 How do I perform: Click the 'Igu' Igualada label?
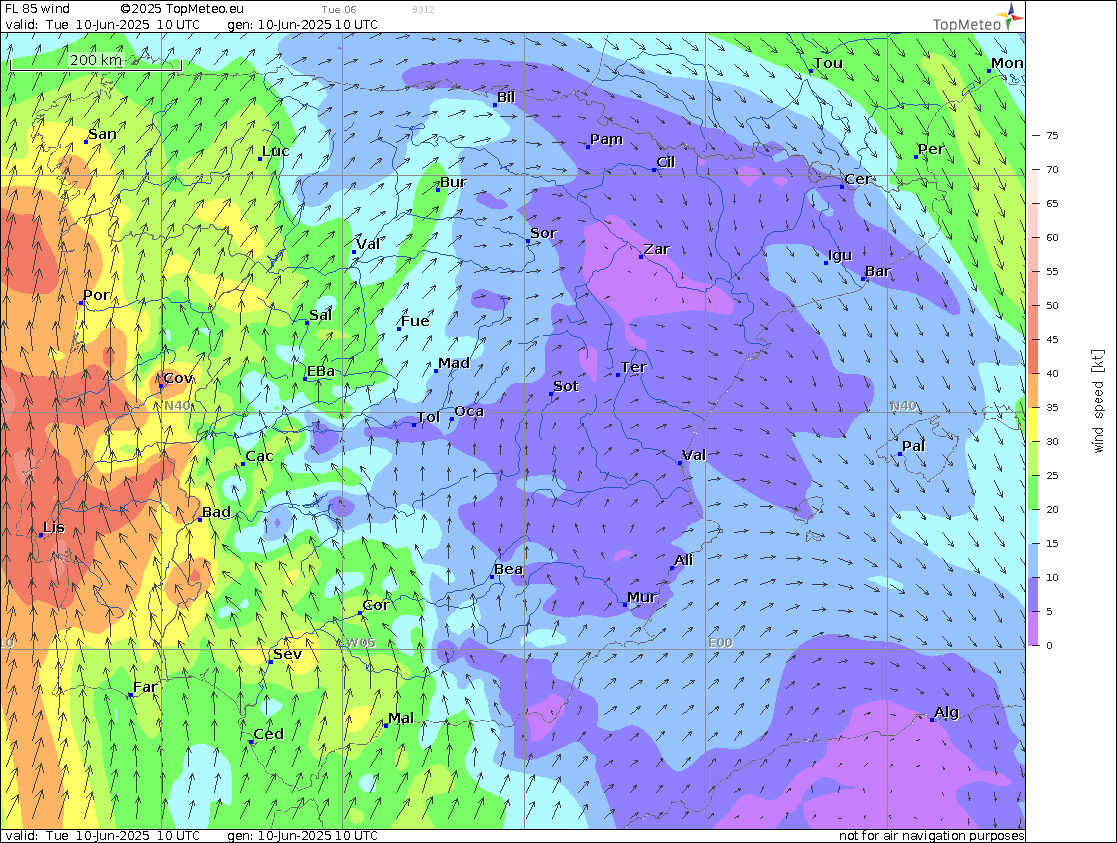click(840, 255)
